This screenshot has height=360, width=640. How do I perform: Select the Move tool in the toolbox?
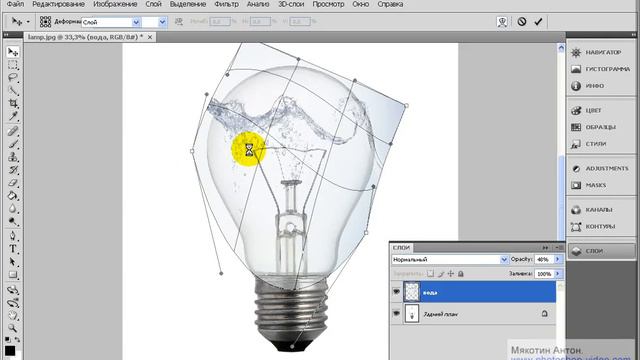click(13, 52)
